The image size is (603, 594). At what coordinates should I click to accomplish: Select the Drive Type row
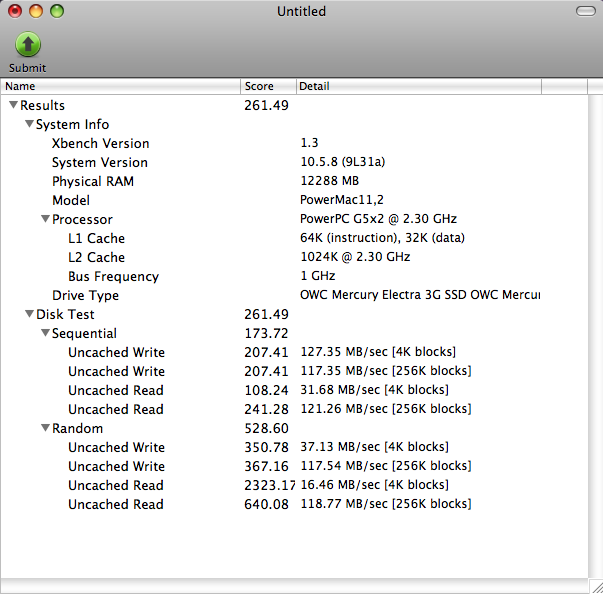pyautogui.click(x=294, y=295)
